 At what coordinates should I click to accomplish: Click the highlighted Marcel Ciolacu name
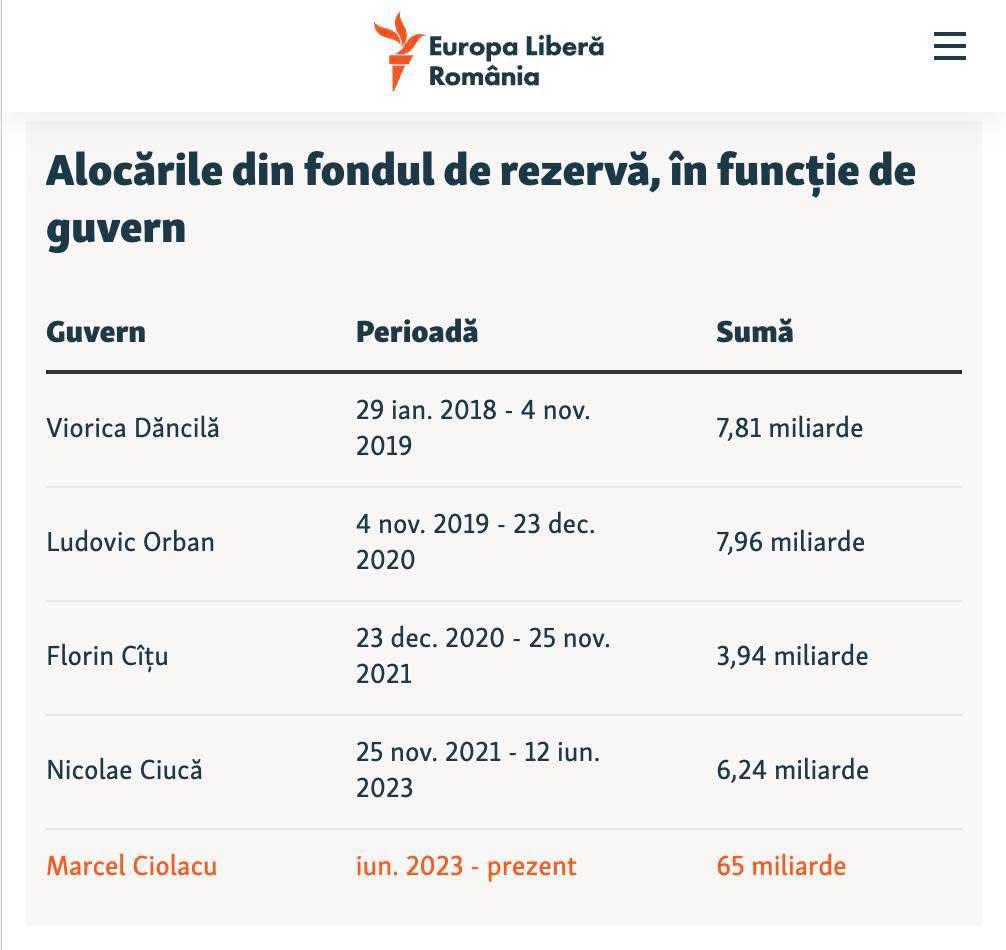pos(132,866)
